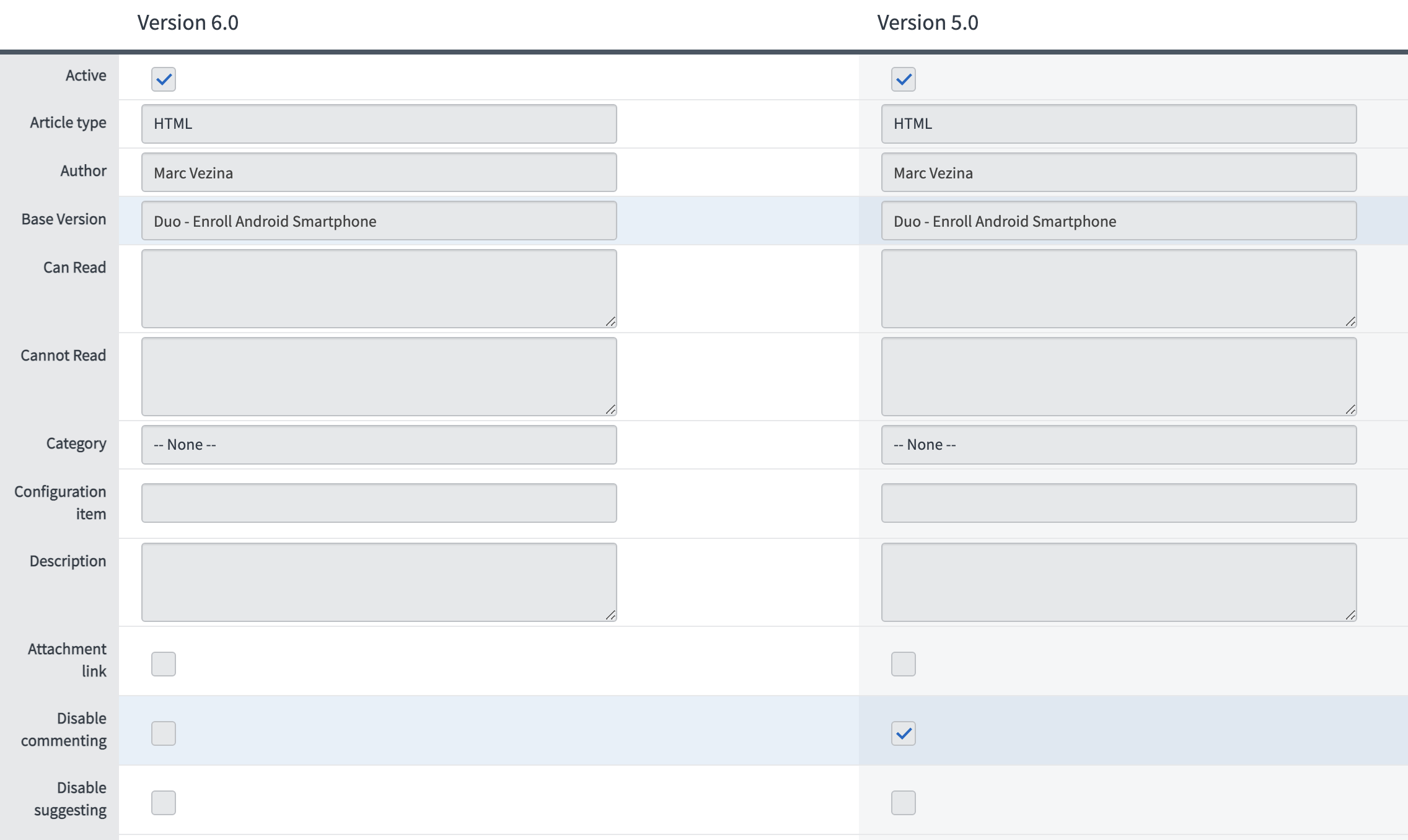
Task: Click the Base Version field reading Duo - Enroll Android Smartphone
Action: coord(379,221)
